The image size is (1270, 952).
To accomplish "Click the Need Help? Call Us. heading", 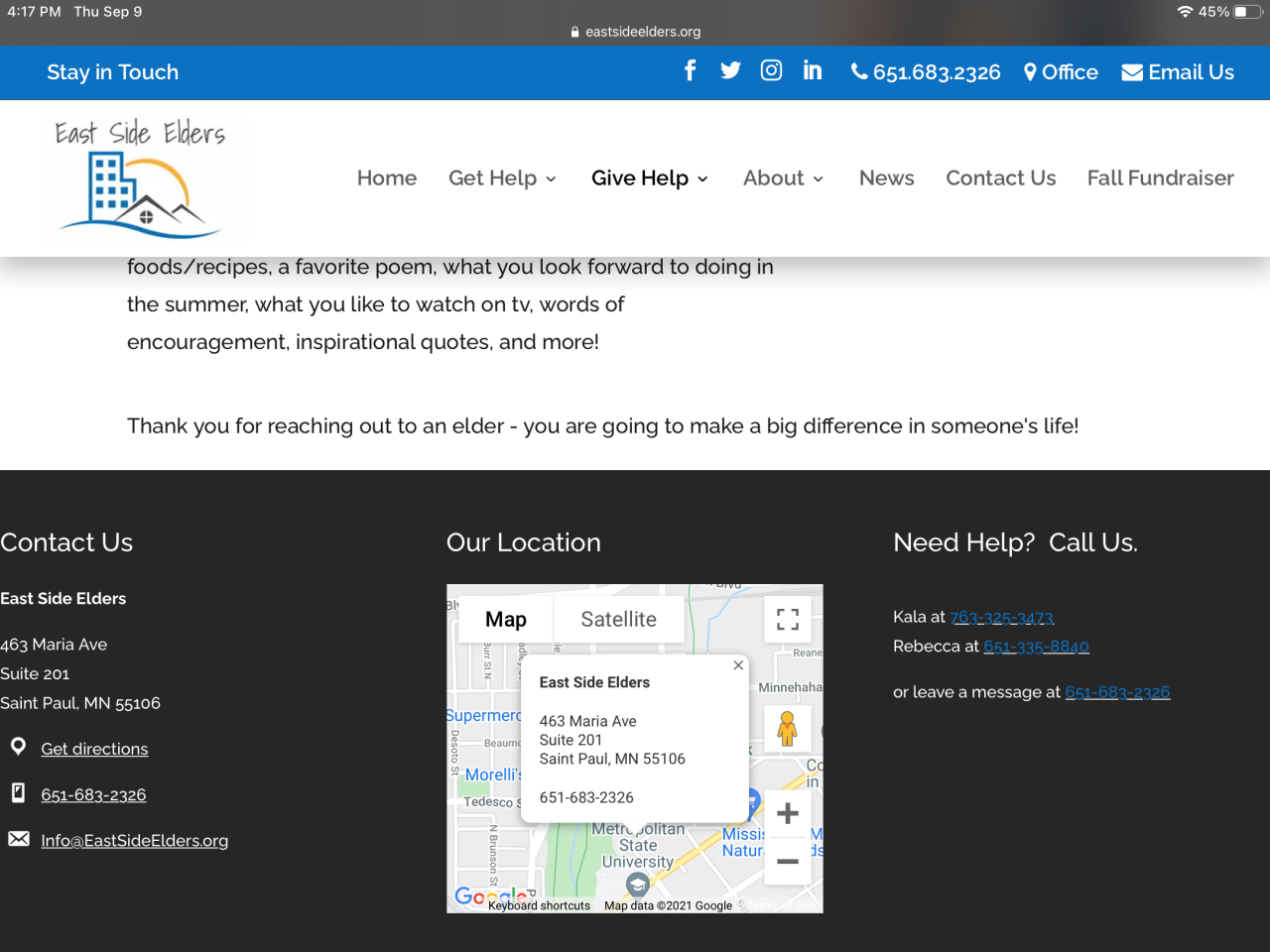I will pos(1015,542).
